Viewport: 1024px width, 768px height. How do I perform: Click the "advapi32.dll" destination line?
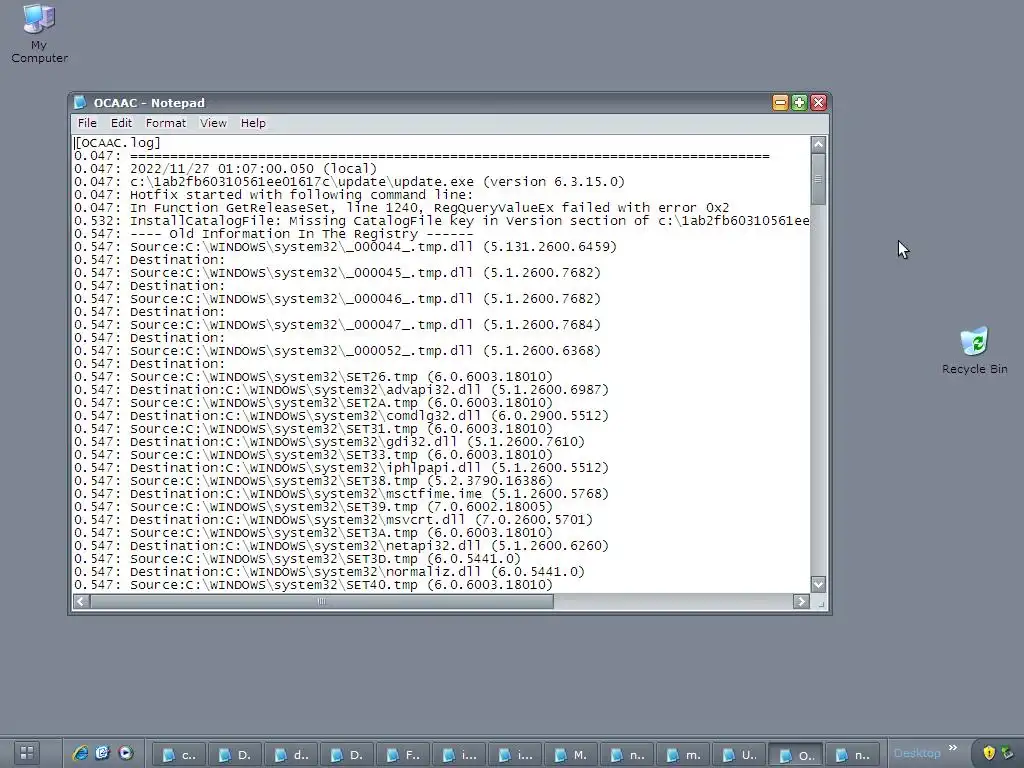[341, 390]
